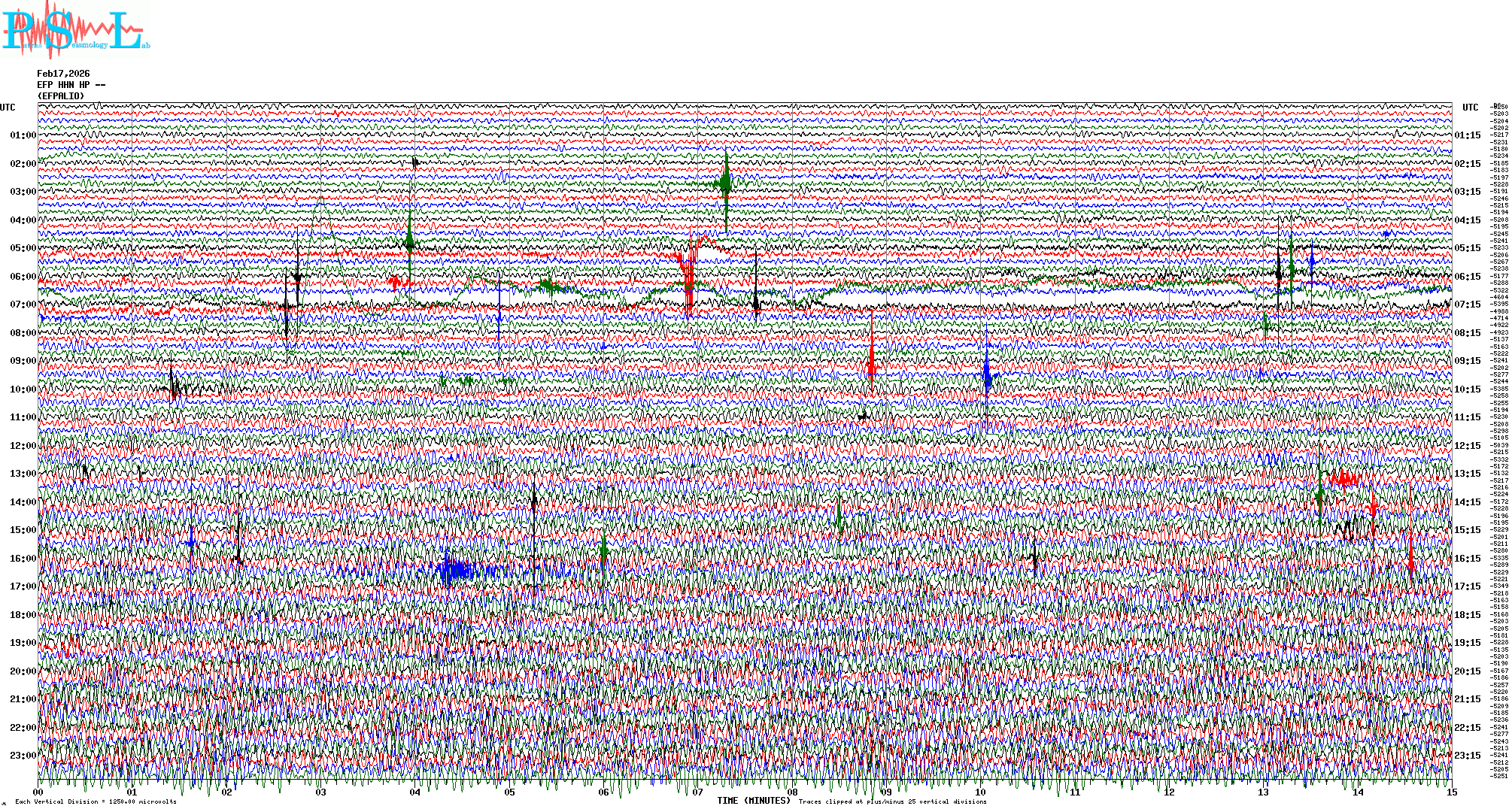Click the left UTC axis header
Viewport: 1512px width, 812px height.
tap(8, 108)
